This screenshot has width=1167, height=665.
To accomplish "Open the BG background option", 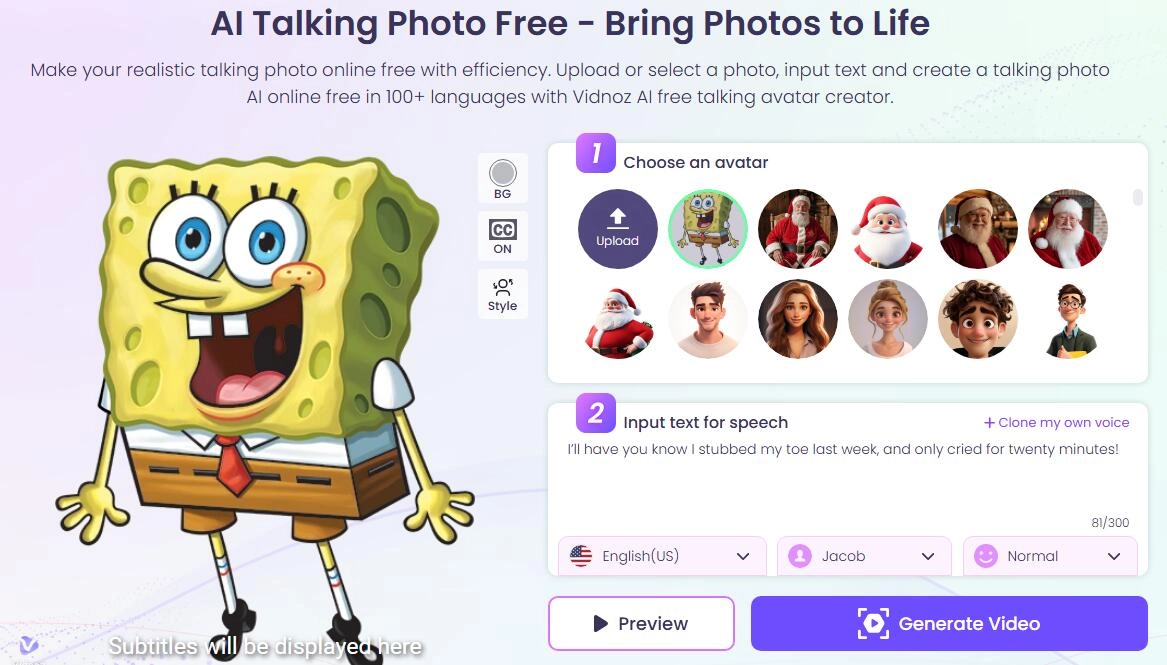I will pyautogui.click(x=502, y=179).
